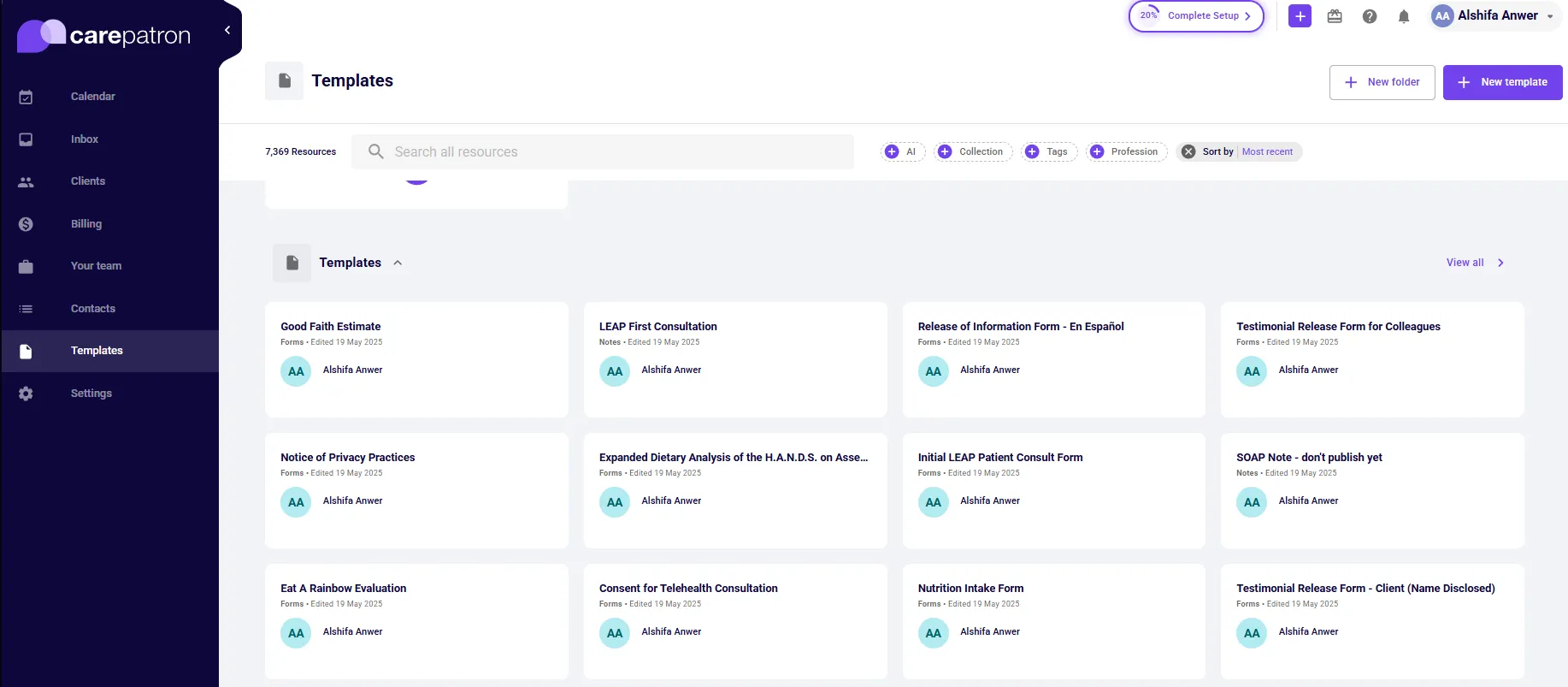Collapse the sidebar with the arrow
The image size is (1568, 687).
click(227, 30)
